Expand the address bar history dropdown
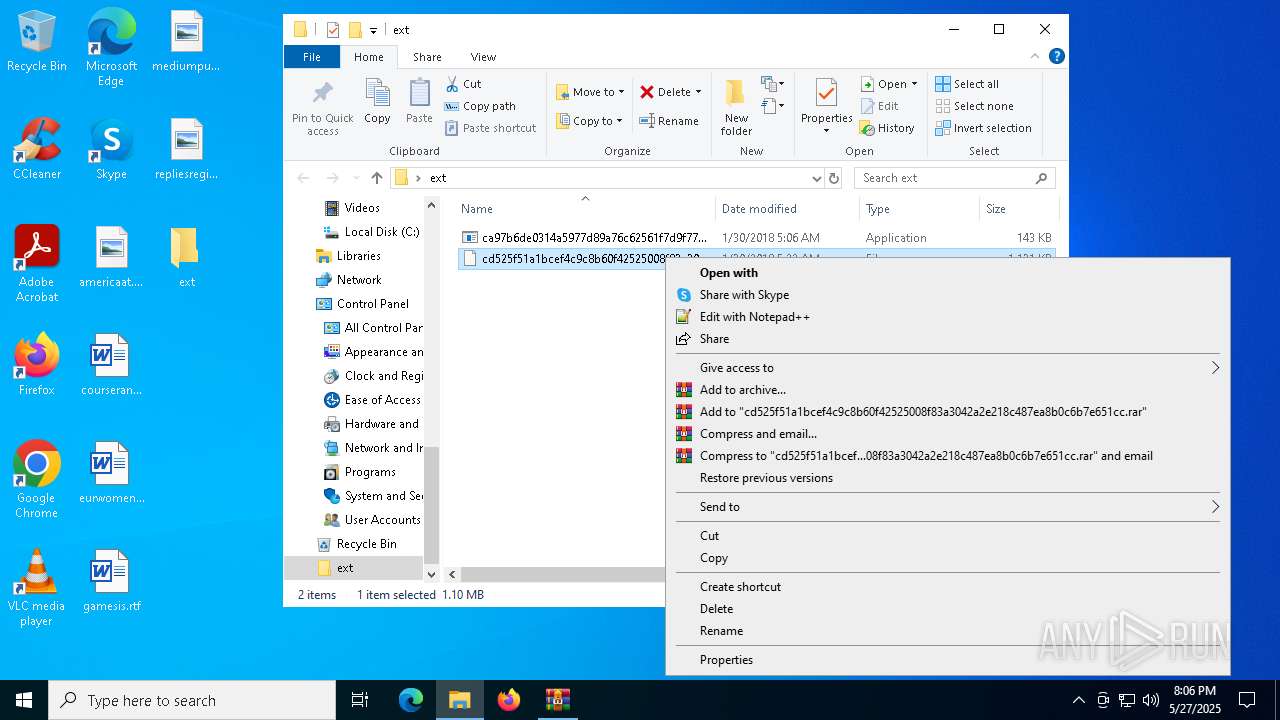1280x720 pixels. 816,178
